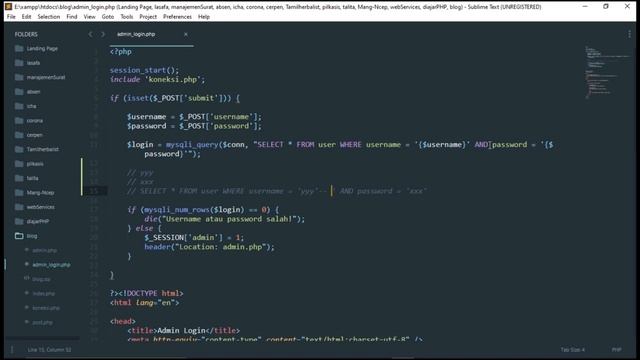The width and height of the screenshot is (640, 360).
Task: Expand the corona folder
Action: [x=29, y=121]
